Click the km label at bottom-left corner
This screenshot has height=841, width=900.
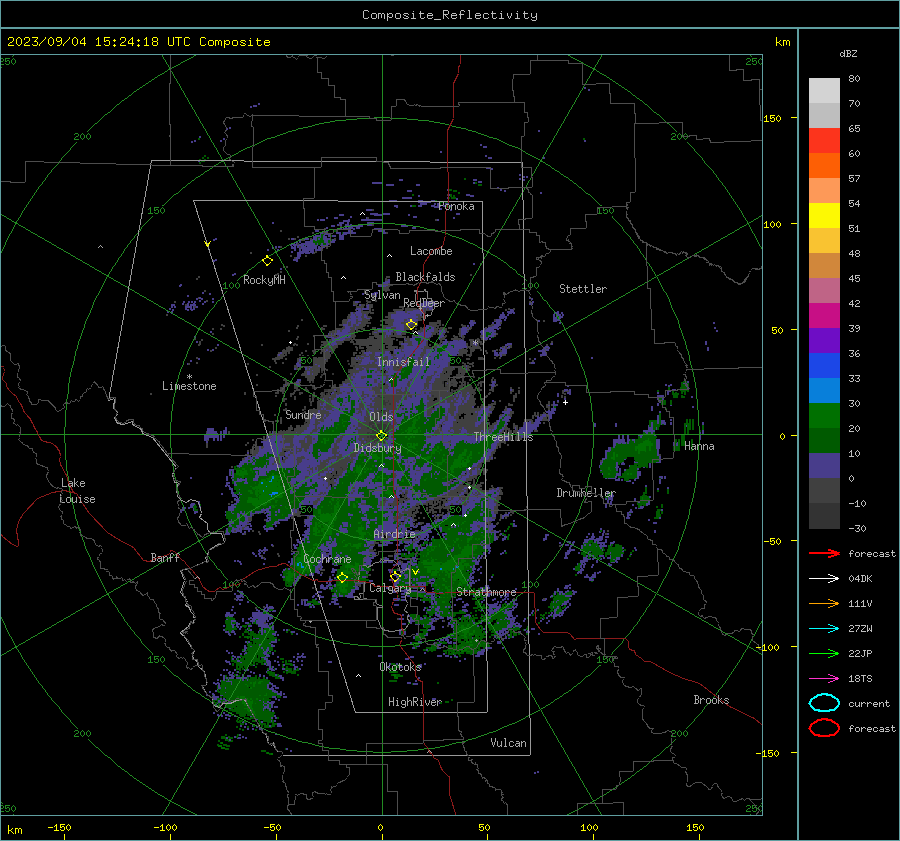click(14, 830)
